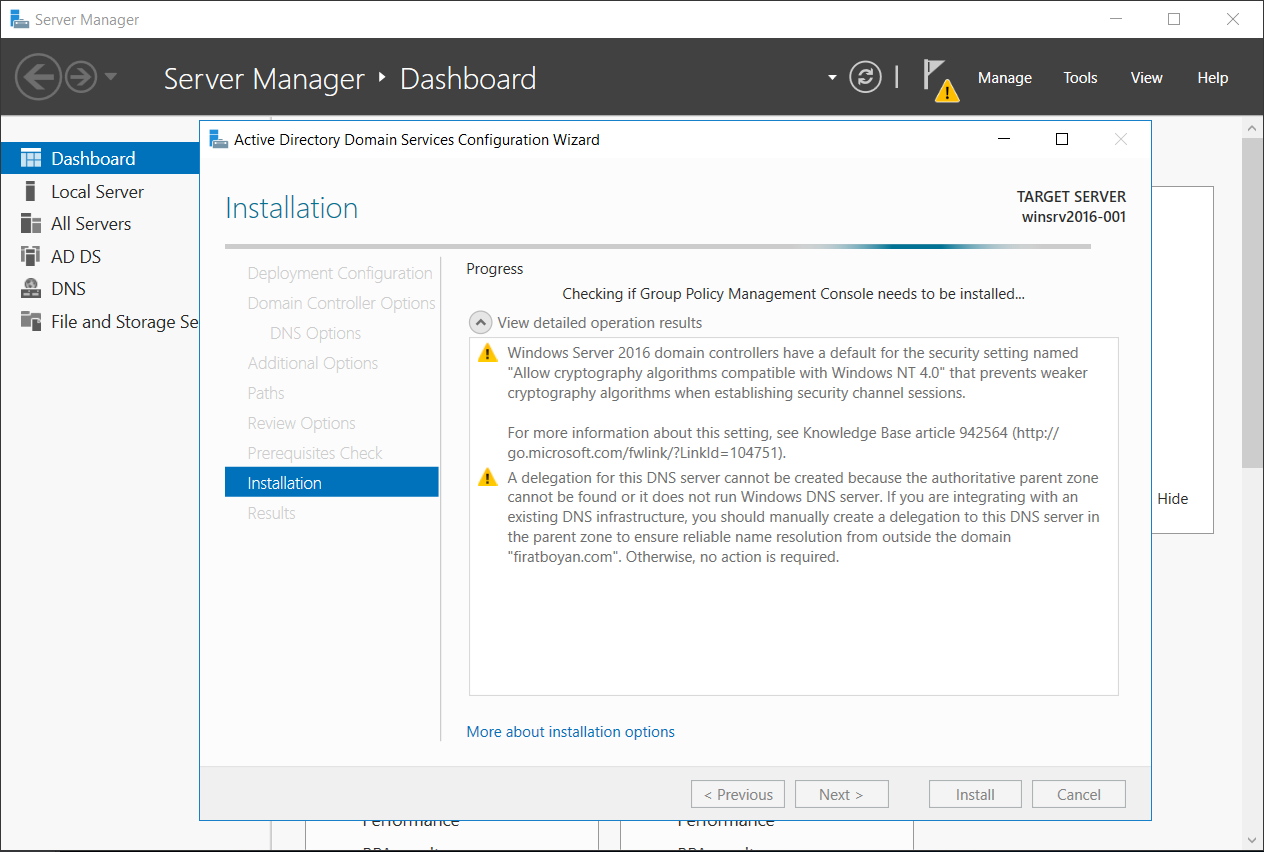Click the Server Manager vertical scrollbar
Image resolution: width=1264 pixels, height=852 pixels.
pyautogui.click(x=1254, y=302)
